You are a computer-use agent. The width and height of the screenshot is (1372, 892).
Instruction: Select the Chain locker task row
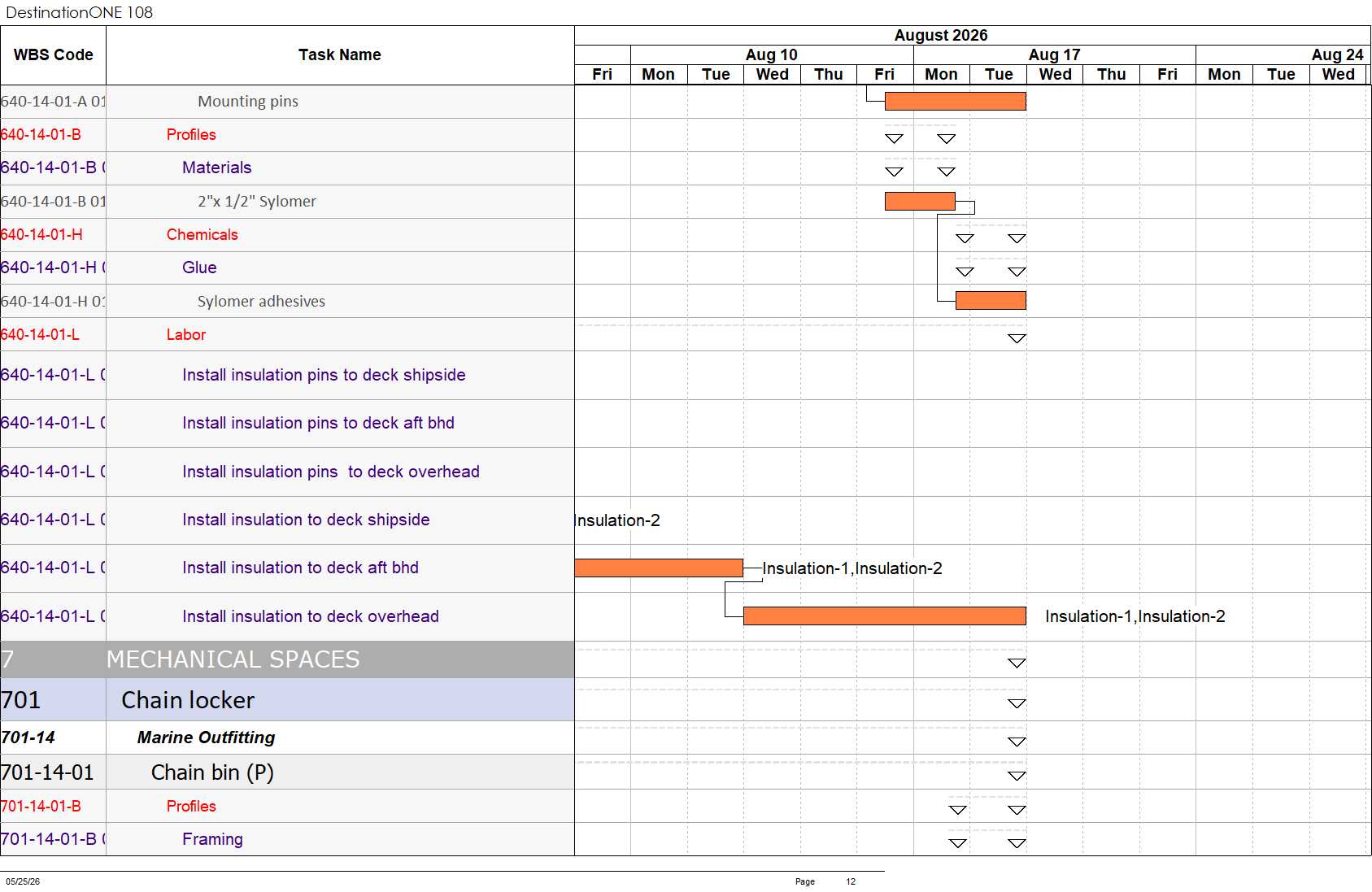287,700
